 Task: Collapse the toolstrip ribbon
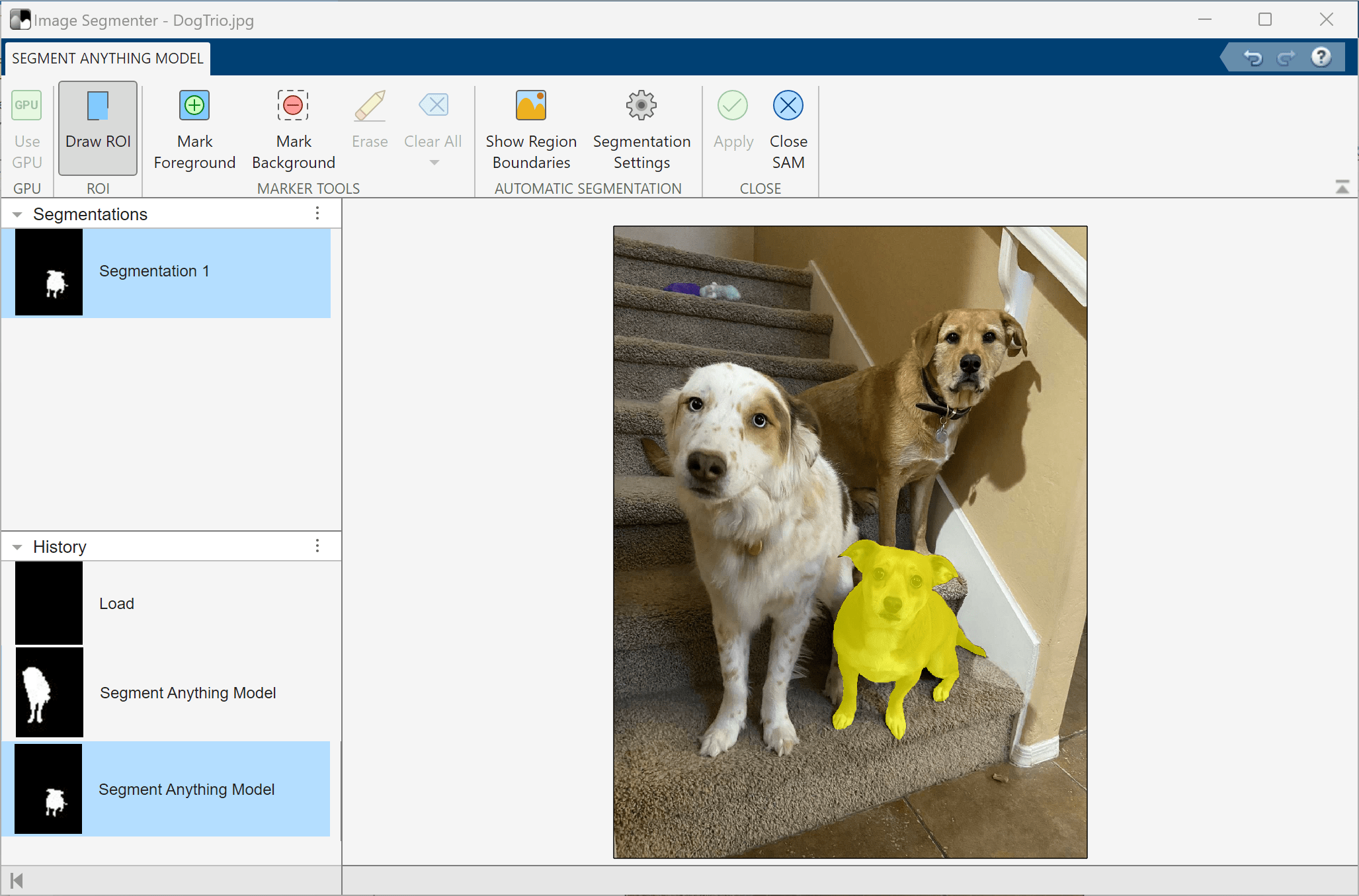pos(1342,188)
